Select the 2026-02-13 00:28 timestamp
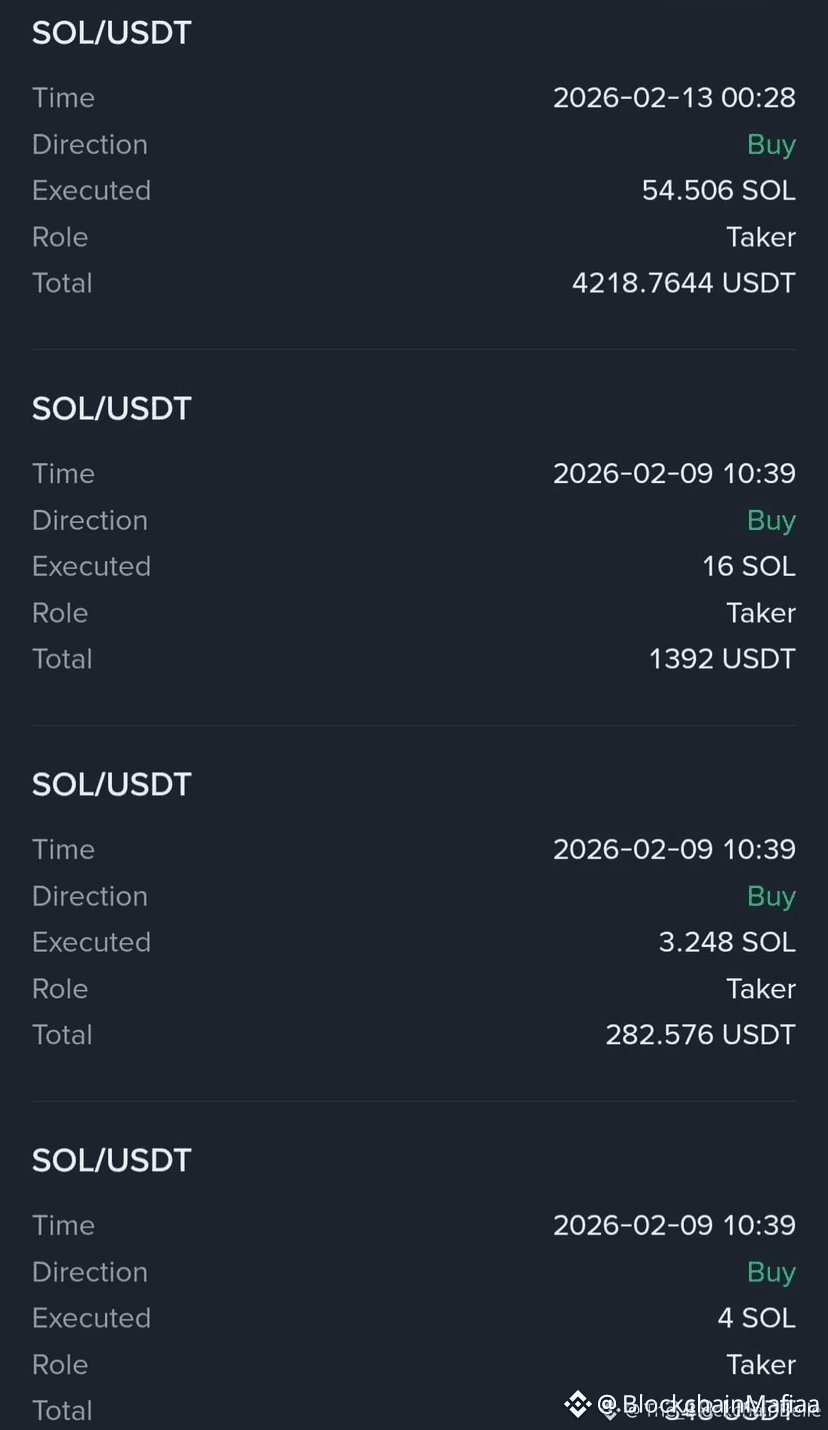 pyautogui.click(x=674, y=97)
